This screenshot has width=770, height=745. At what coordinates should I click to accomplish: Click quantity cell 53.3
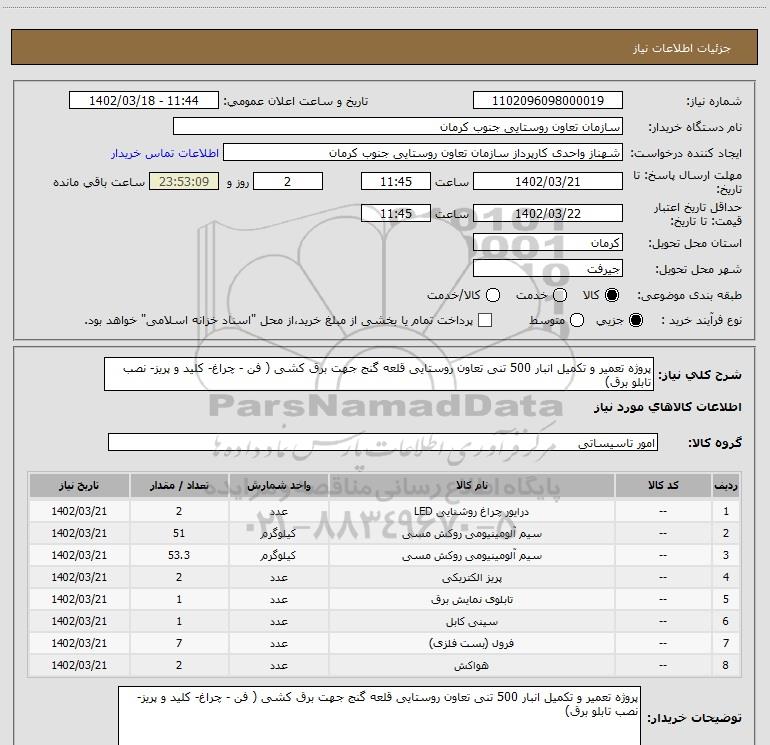tap(179, 555)
